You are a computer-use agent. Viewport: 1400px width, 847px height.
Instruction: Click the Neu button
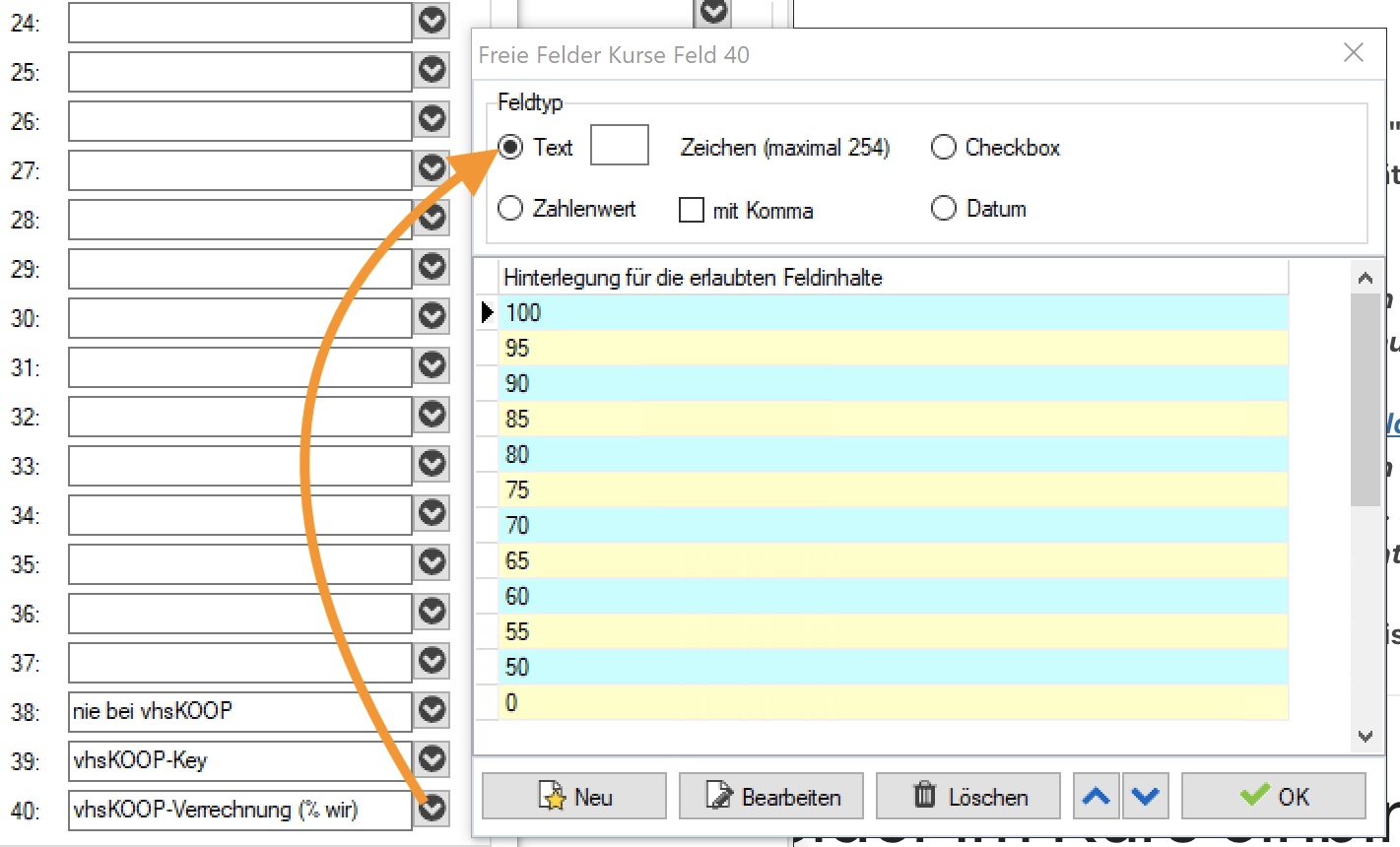(x=574, y=796)
